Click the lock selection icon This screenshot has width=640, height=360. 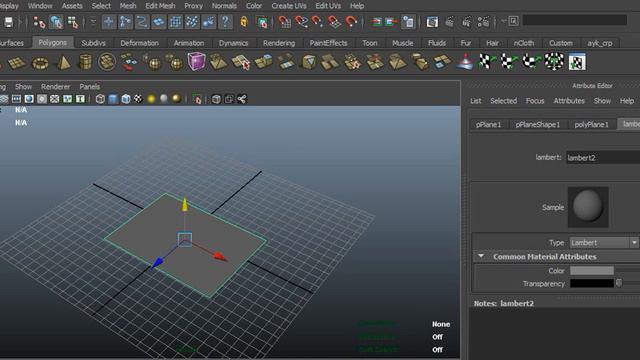pos(244,22)
